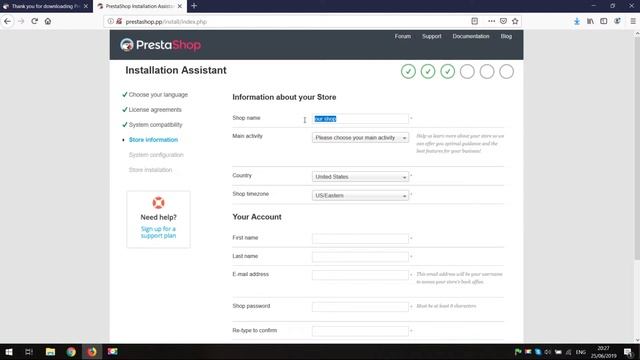Click the 'Store installation' sidebar step
Image resolution: width=640 pixels, height=360 pixels.
(x=150, y=170)
